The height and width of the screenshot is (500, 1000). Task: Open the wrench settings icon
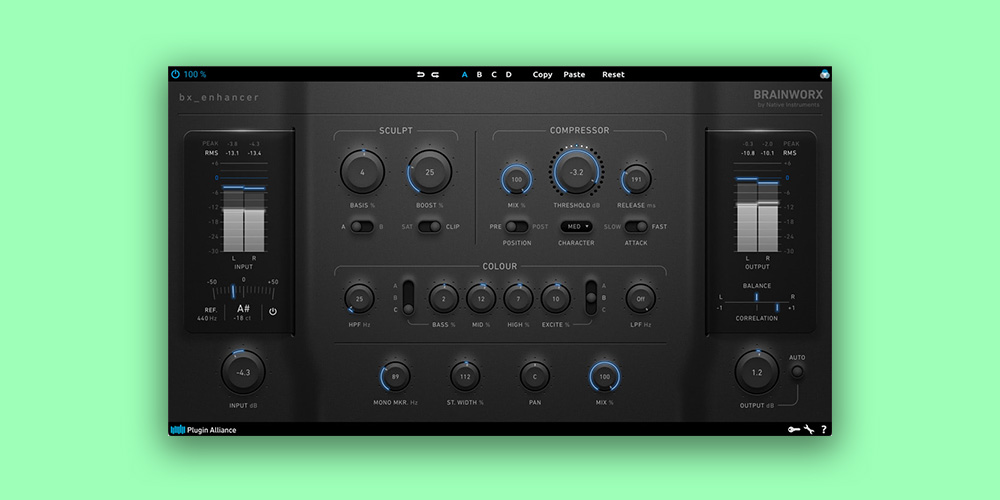[x=809, y=430]
